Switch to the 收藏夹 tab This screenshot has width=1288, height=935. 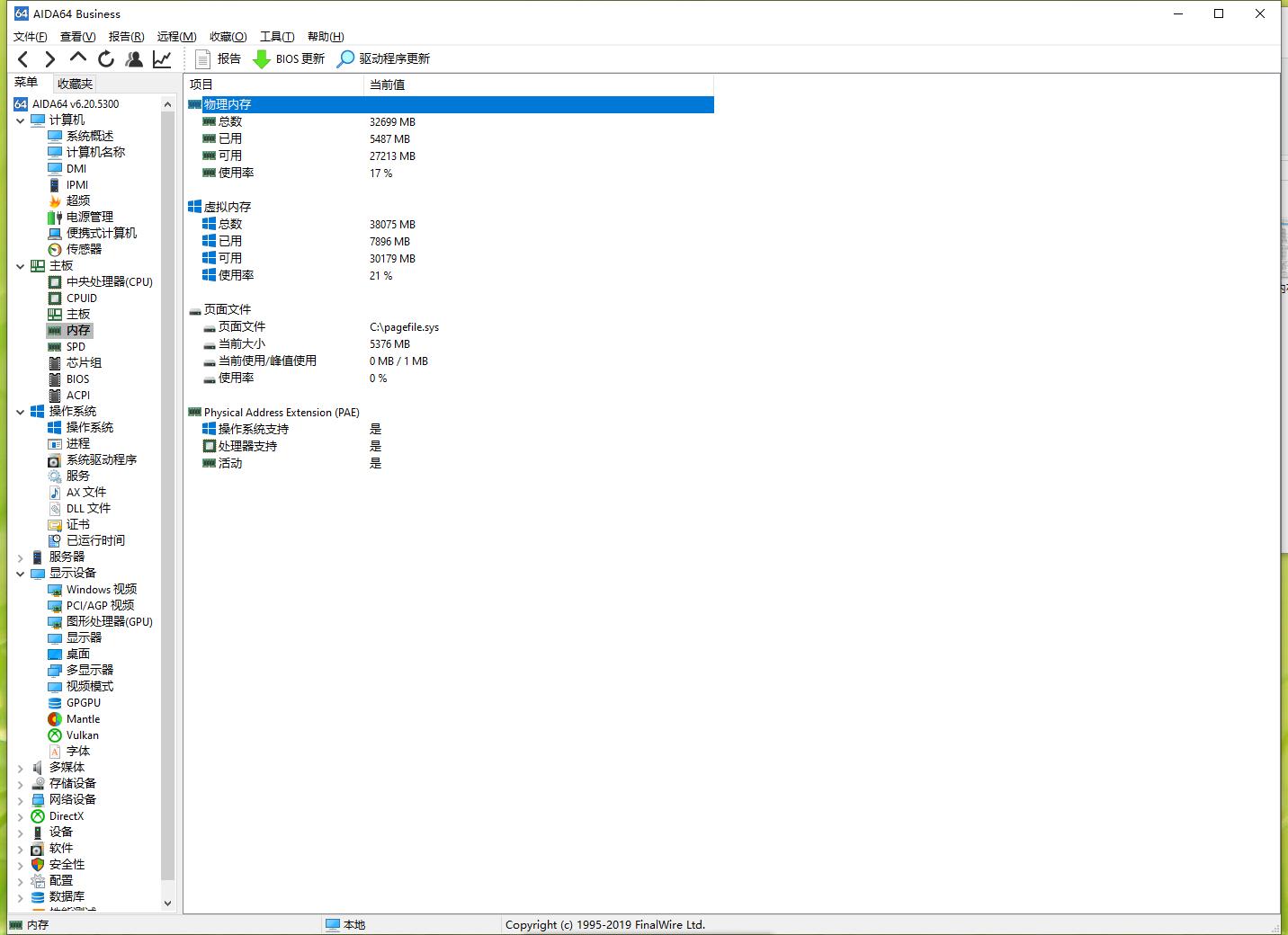click(75, 84)
